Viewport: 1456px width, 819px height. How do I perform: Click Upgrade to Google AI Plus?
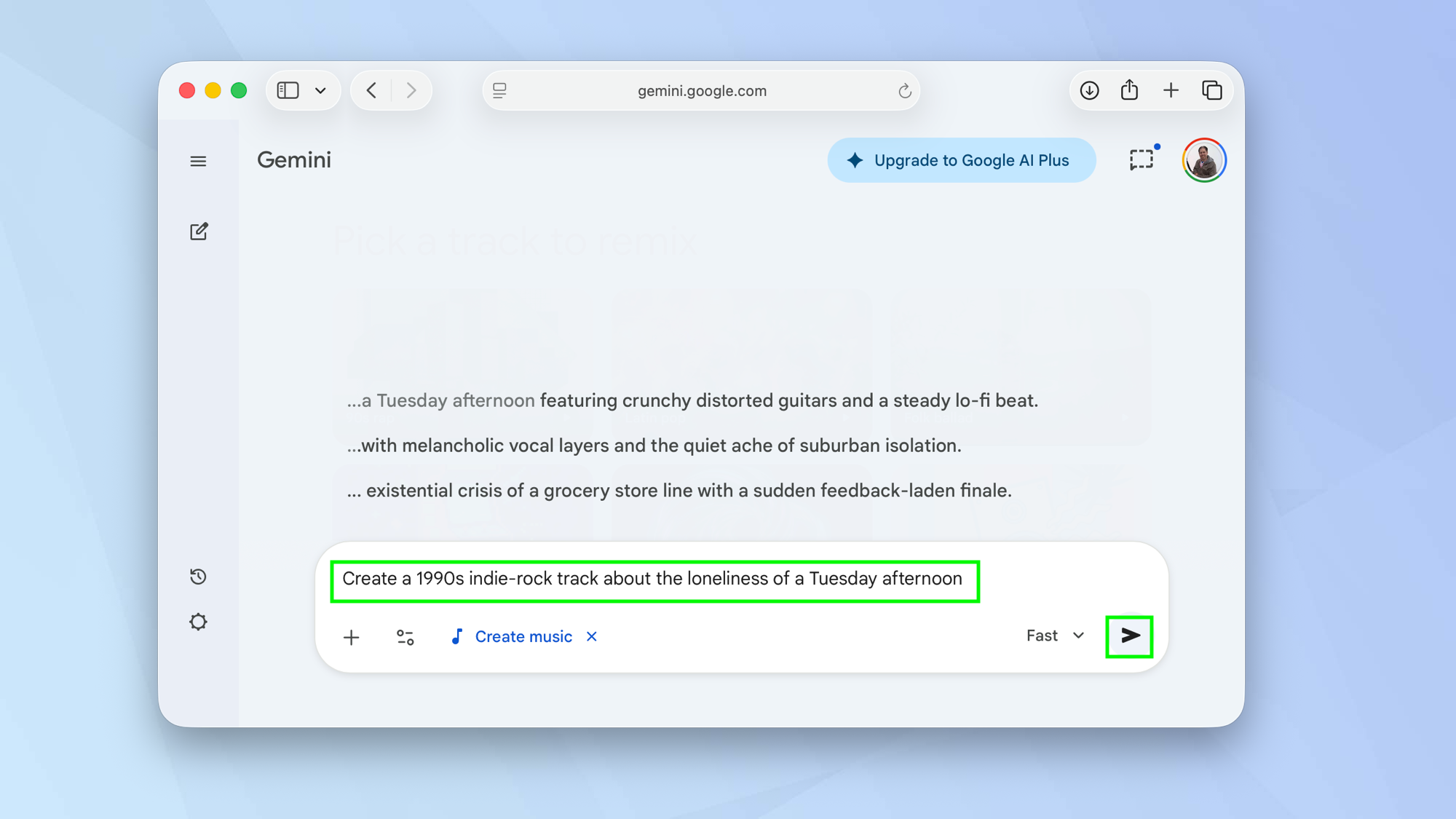point(961,160)
